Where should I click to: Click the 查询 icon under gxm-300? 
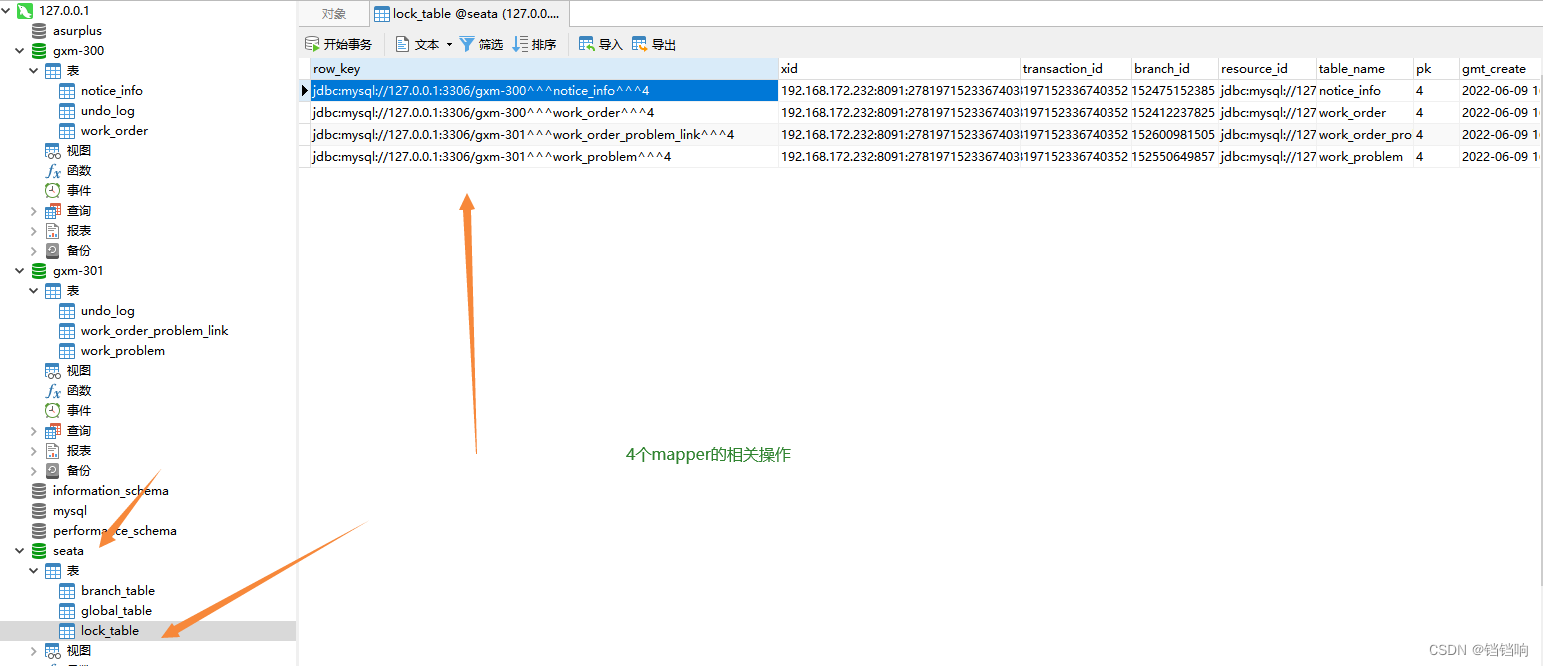(x=53, y=211)
